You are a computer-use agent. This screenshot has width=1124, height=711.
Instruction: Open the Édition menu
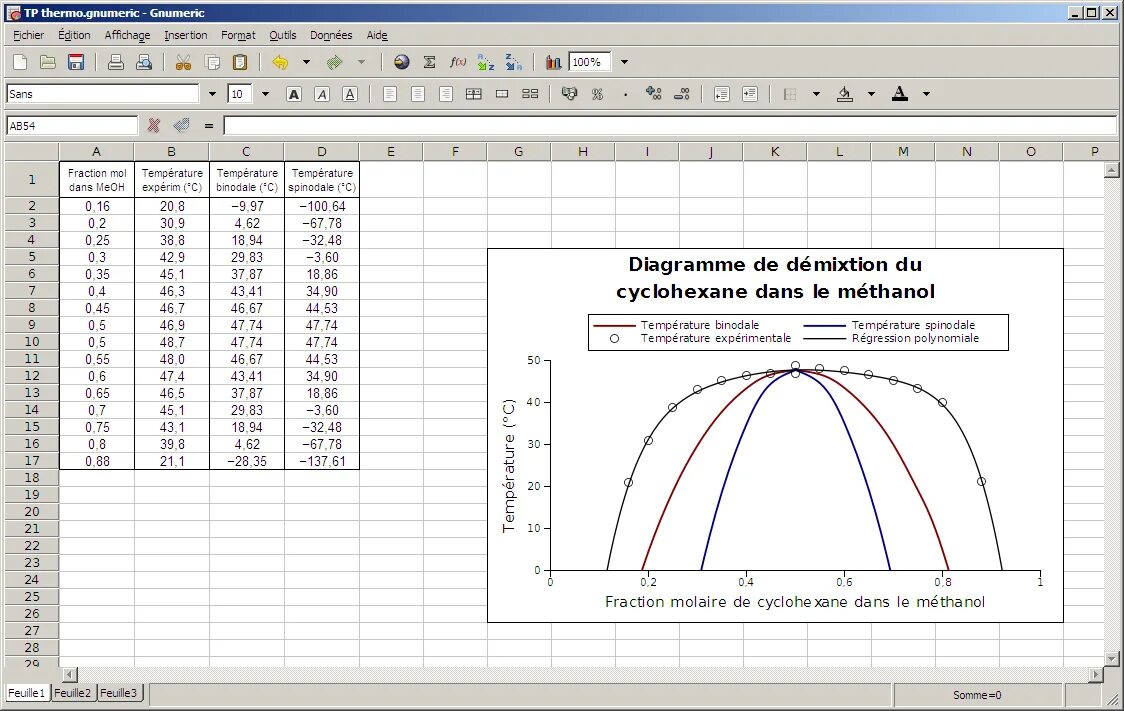click(x=75, y=35)
